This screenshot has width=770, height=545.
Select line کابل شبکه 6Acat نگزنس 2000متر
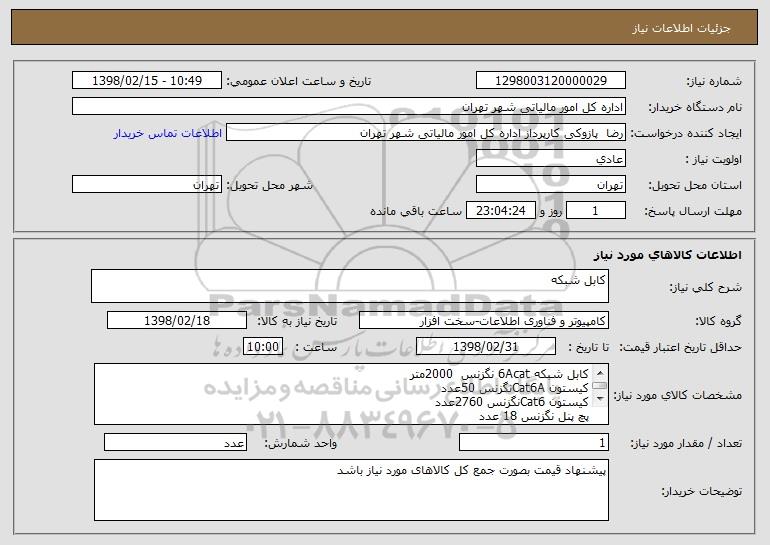point(499,375)
